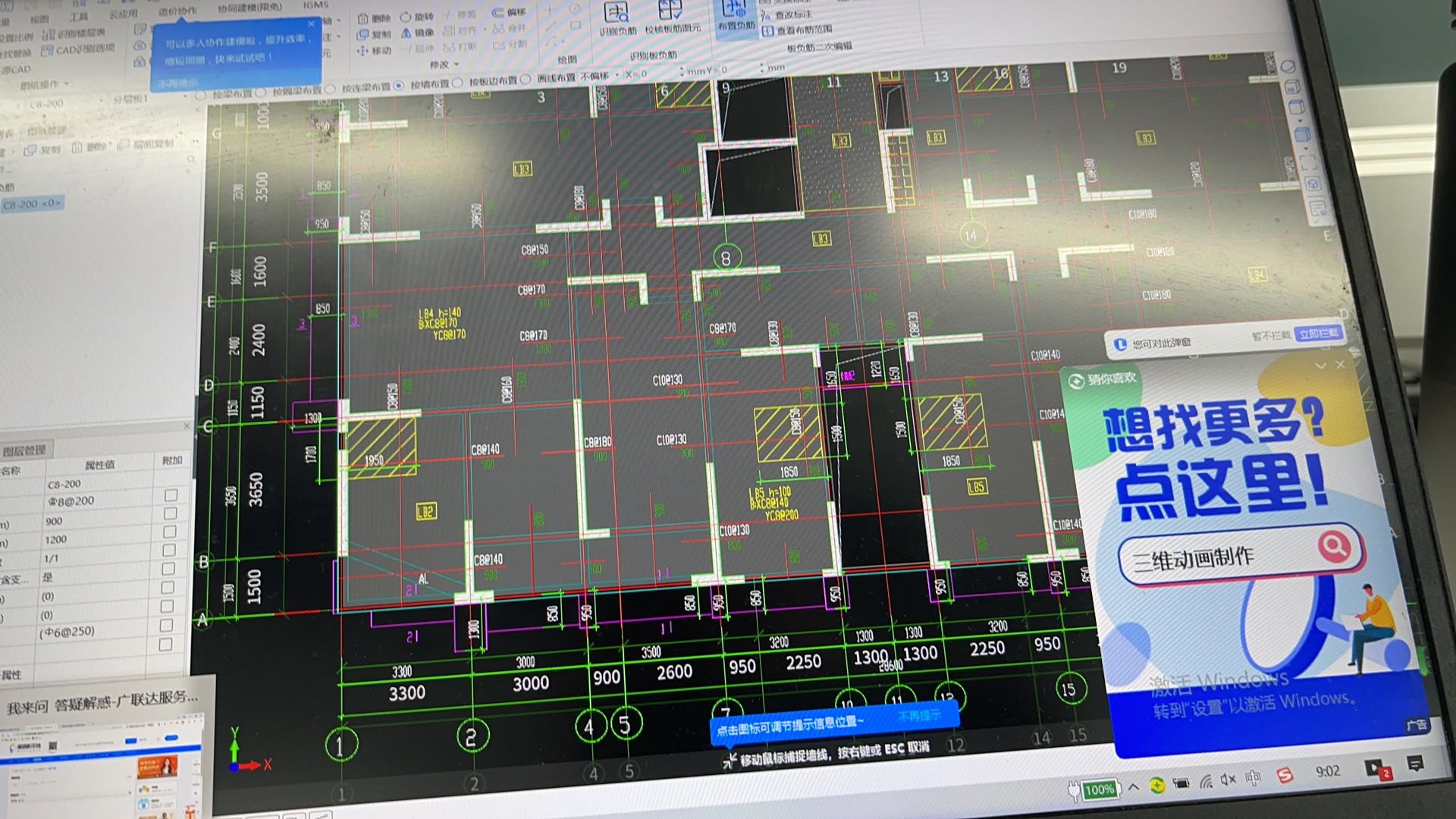Select the 按梁布置 radio button
Viewport: 1456px width, 819px height.
point(200,96)
